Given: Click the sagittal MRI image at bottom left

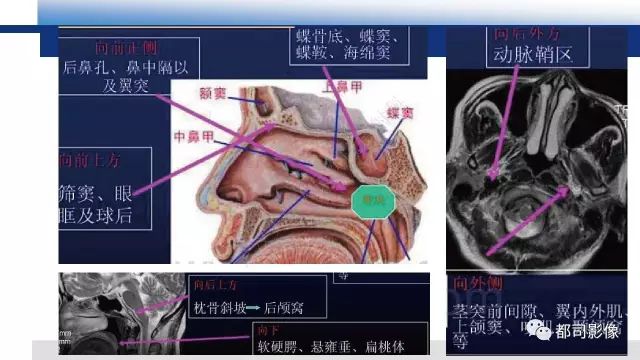Looking at the screenshot, I should (x=123, y=313).
